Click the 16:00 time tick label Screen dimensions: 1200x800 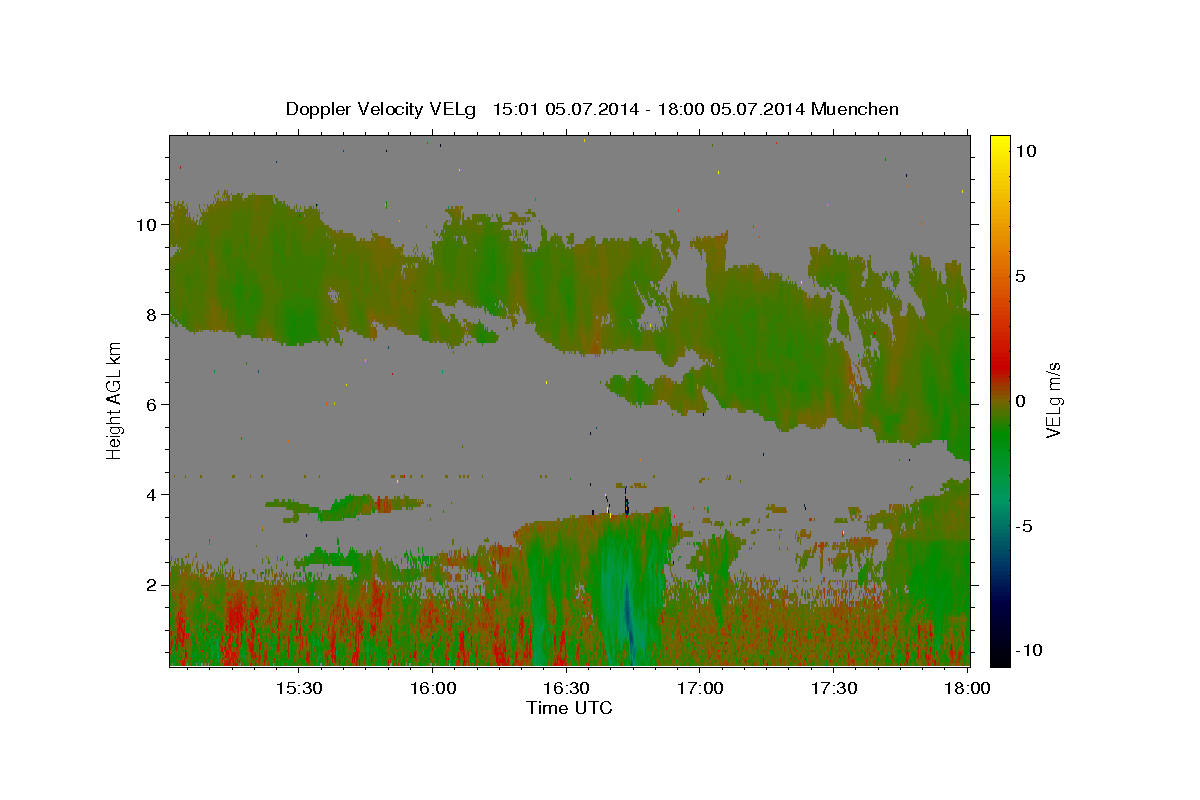(432, 689)
